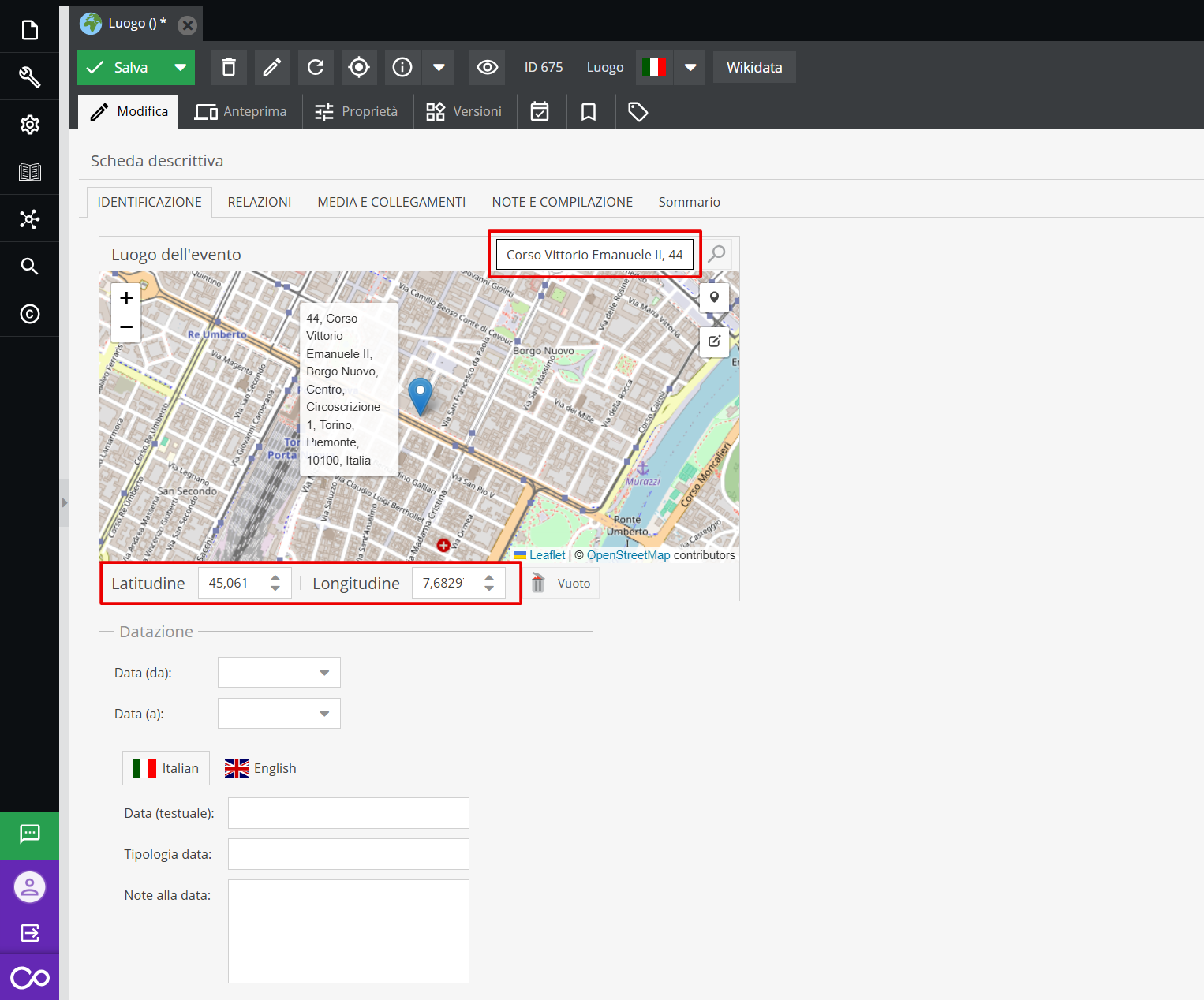The width and height of the screenshot is (1204, 1000).
Task: Open the tag icon tab
Action: tap(638, 112)
